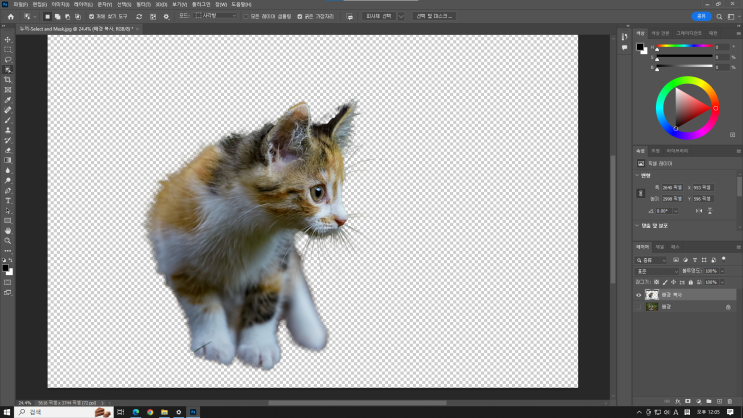743x418 pixels.
Task: Click the hue color wheel ring
Action: [x=686, y=82]
